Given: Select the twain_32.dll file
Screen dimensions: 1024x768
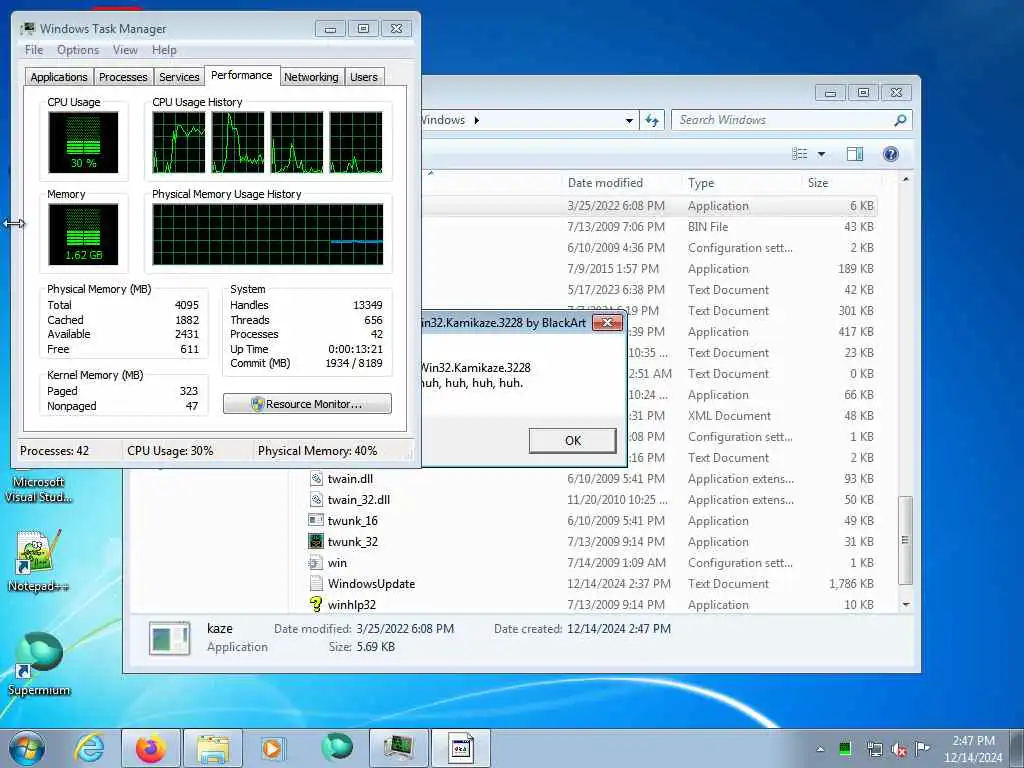Looking at the screenshot, I should point(359,500).
